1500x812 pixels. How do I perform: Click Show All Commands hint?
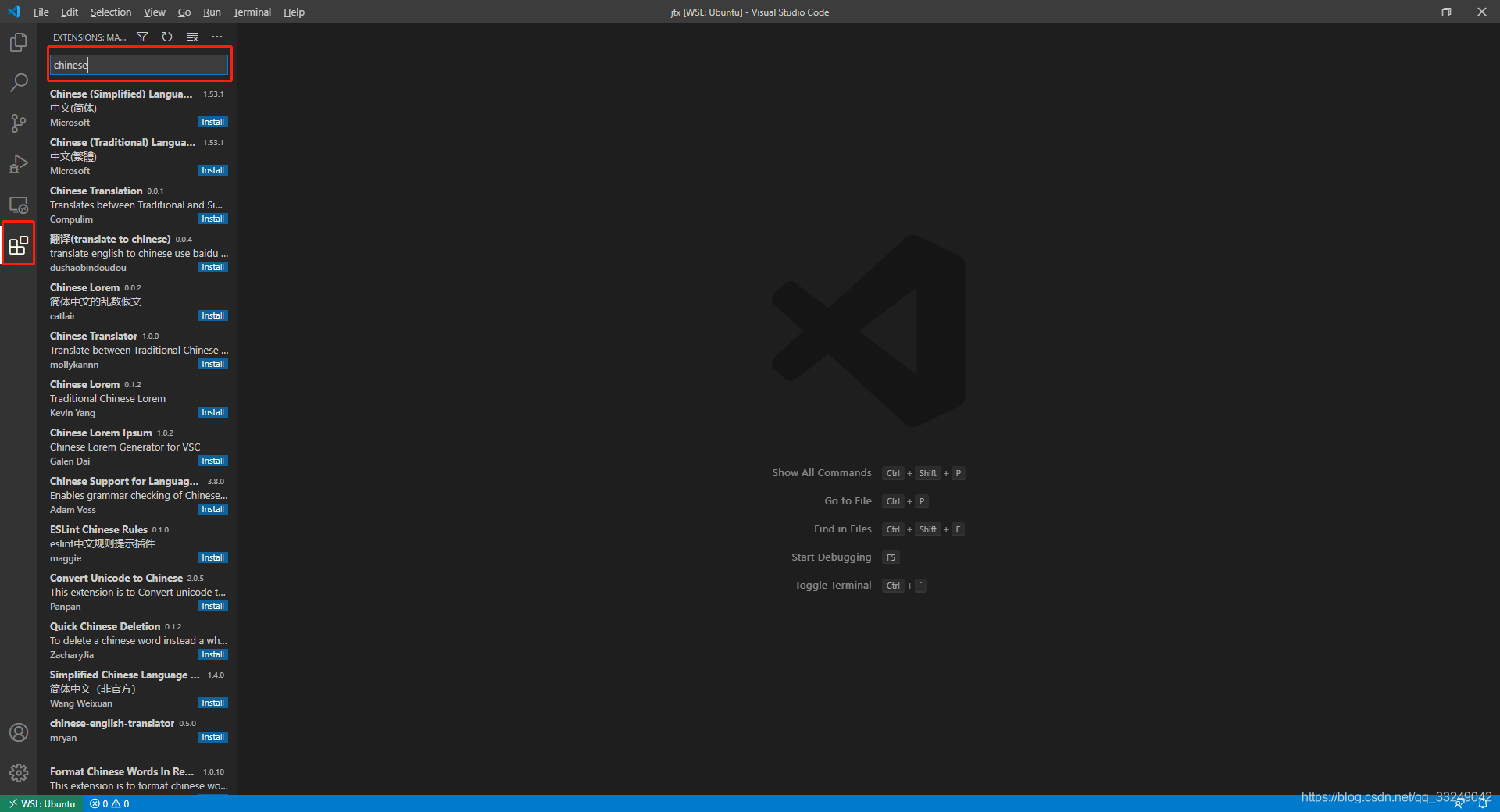[822, 472]
